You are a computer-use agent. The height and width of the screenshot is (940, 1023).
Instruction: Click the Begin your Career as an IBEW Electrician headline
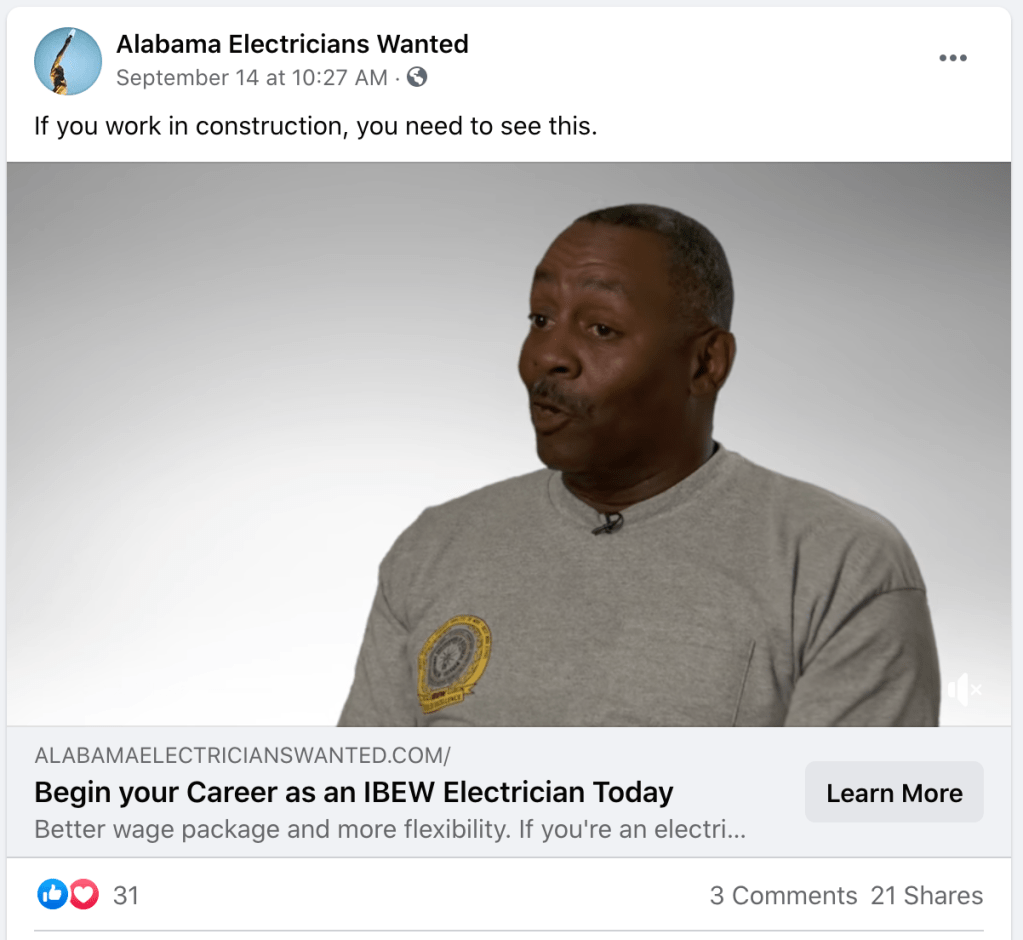(354, 793)
